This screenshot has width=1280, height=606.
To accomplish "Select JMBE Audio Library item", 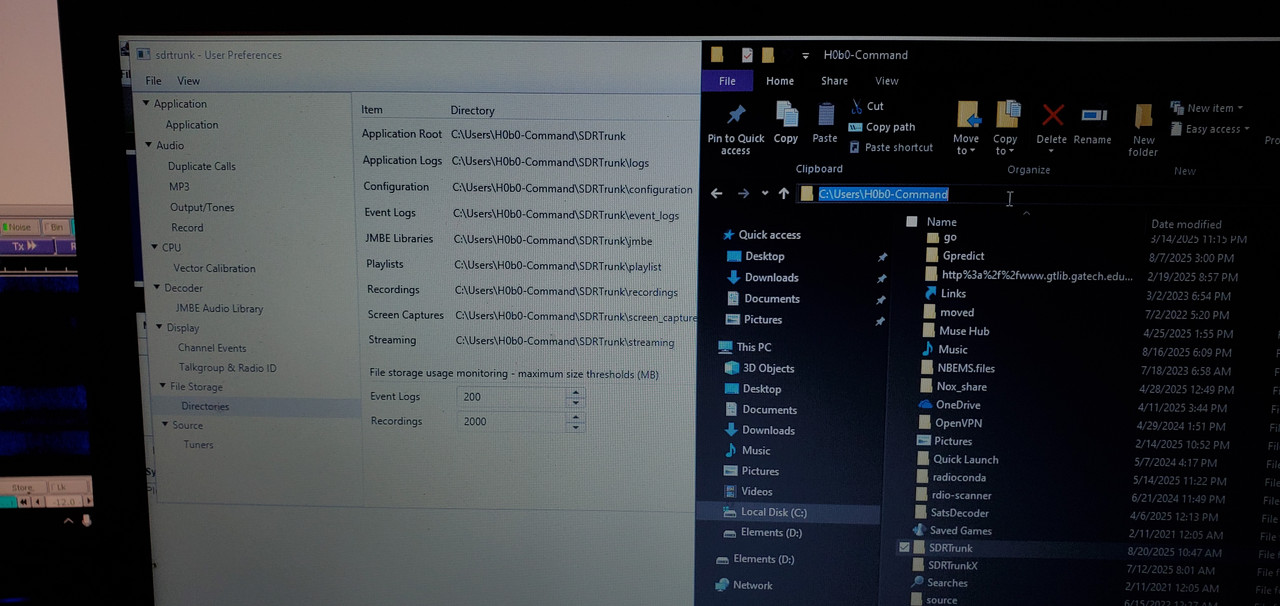I will click(220, 308).
